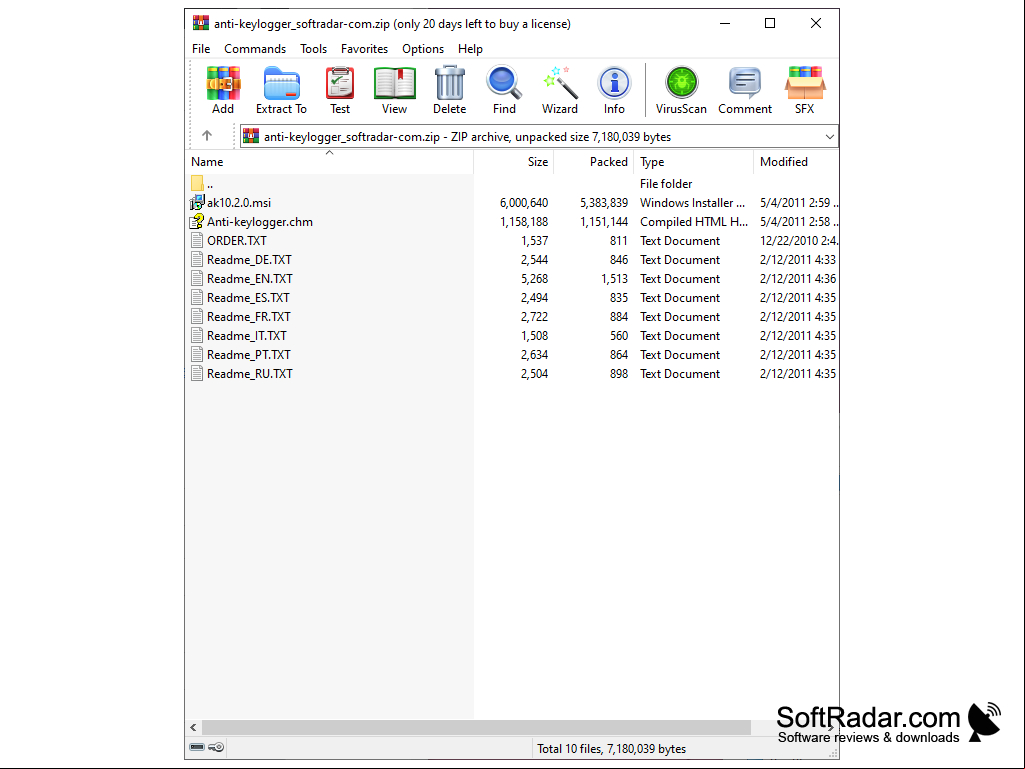
Task: Click 'Windows Installer' type cell
Action: [x=692, y=203]
